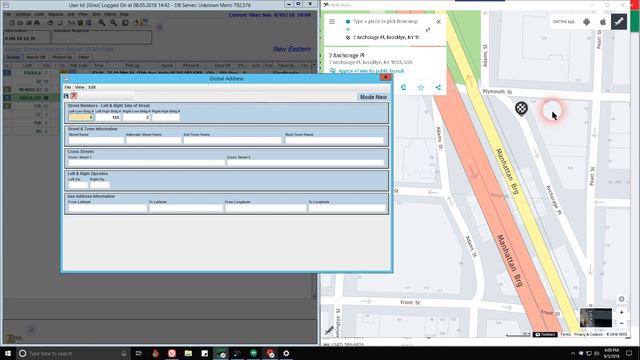This screenshot has height=360, width=640.
Task: Click the Cross Street 2 field
Action: [305, 162]
